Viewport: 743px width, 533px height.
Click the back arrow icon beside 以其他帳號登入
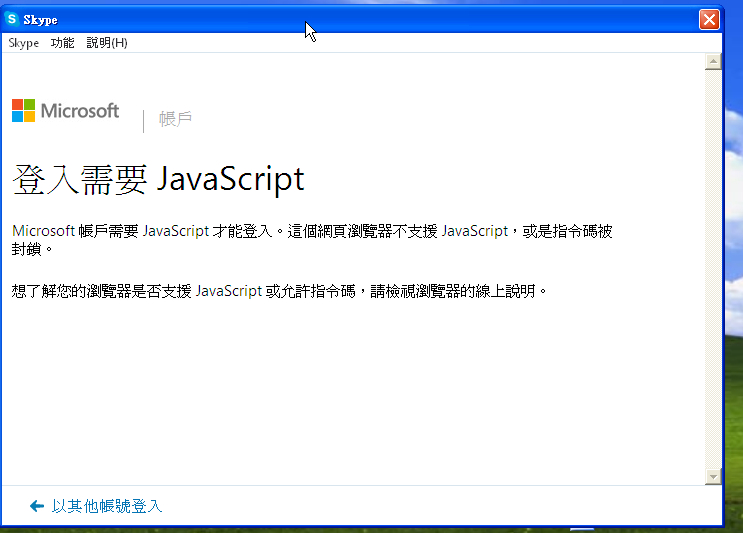(x=37, y=506)
